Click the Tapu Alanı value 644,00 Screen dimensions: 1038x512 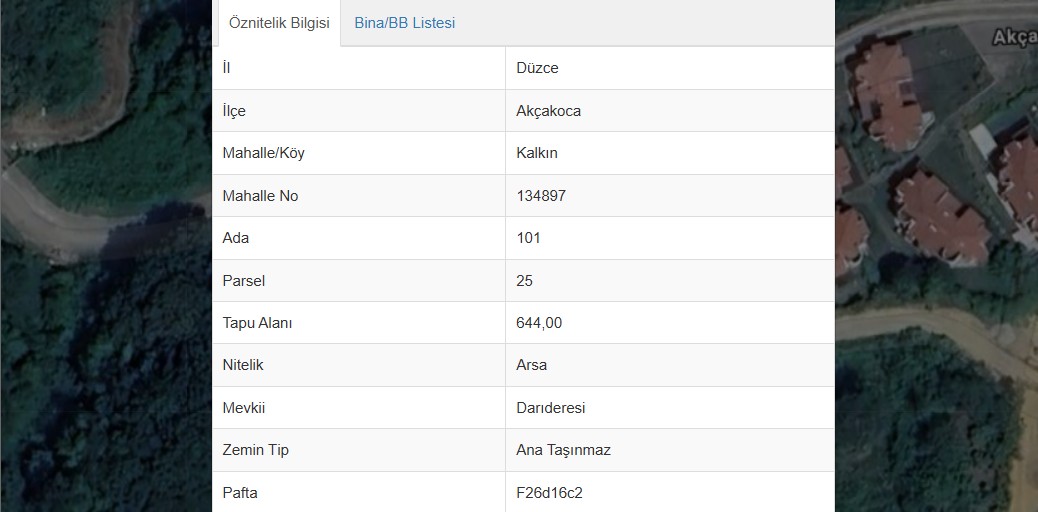tap(539, 323)
